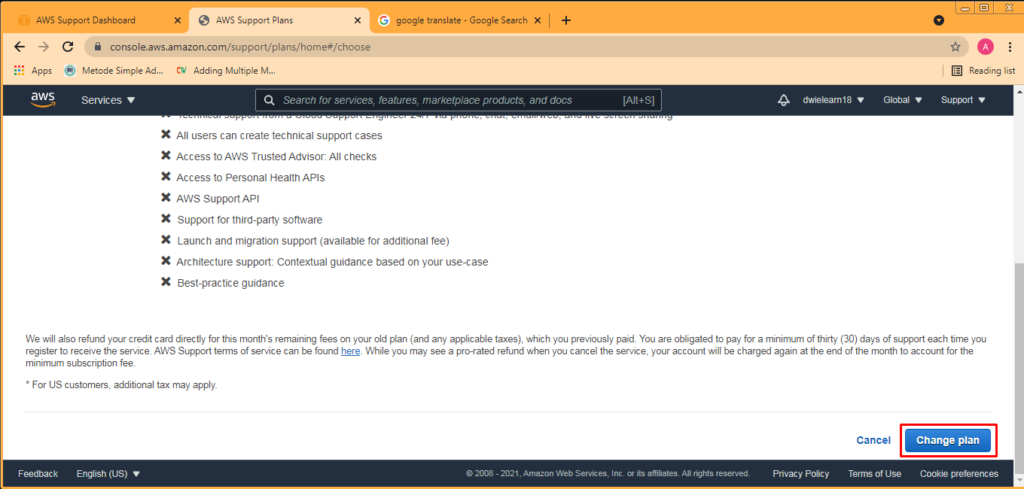1024x489 pixels.
Task: Click the US customers additional tax note
Action: (x=121, y=385)
